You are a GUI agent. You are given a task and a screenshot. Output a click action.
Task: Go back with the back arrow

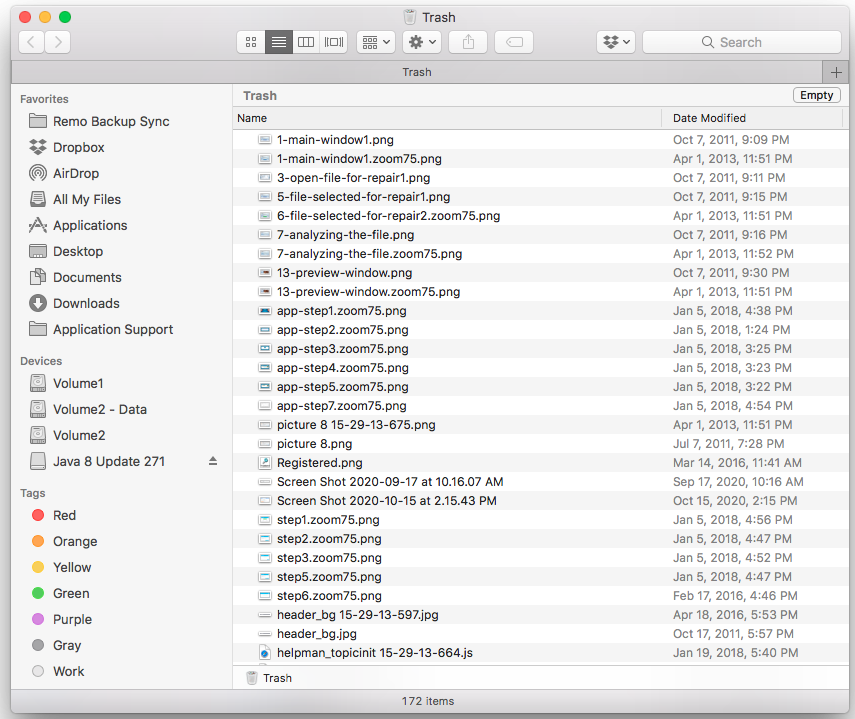click(32, 42)
